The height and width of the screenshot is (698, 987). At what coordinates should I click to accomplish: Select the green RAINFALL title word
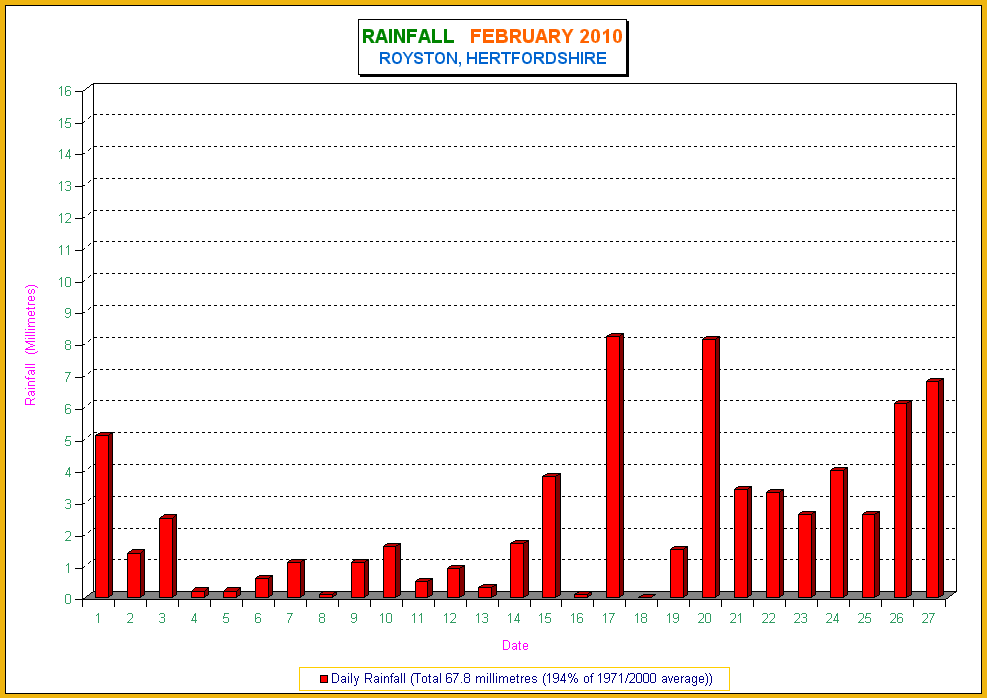[408, 37]
